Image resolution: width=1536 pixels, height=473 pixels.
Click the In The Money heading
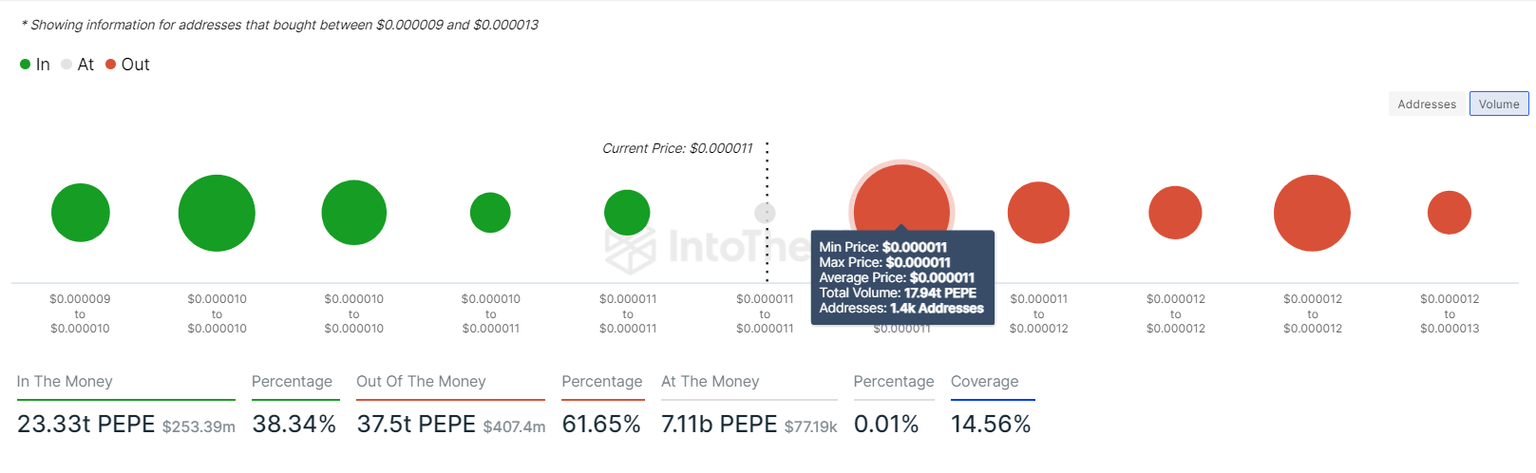tap(65, 381)
